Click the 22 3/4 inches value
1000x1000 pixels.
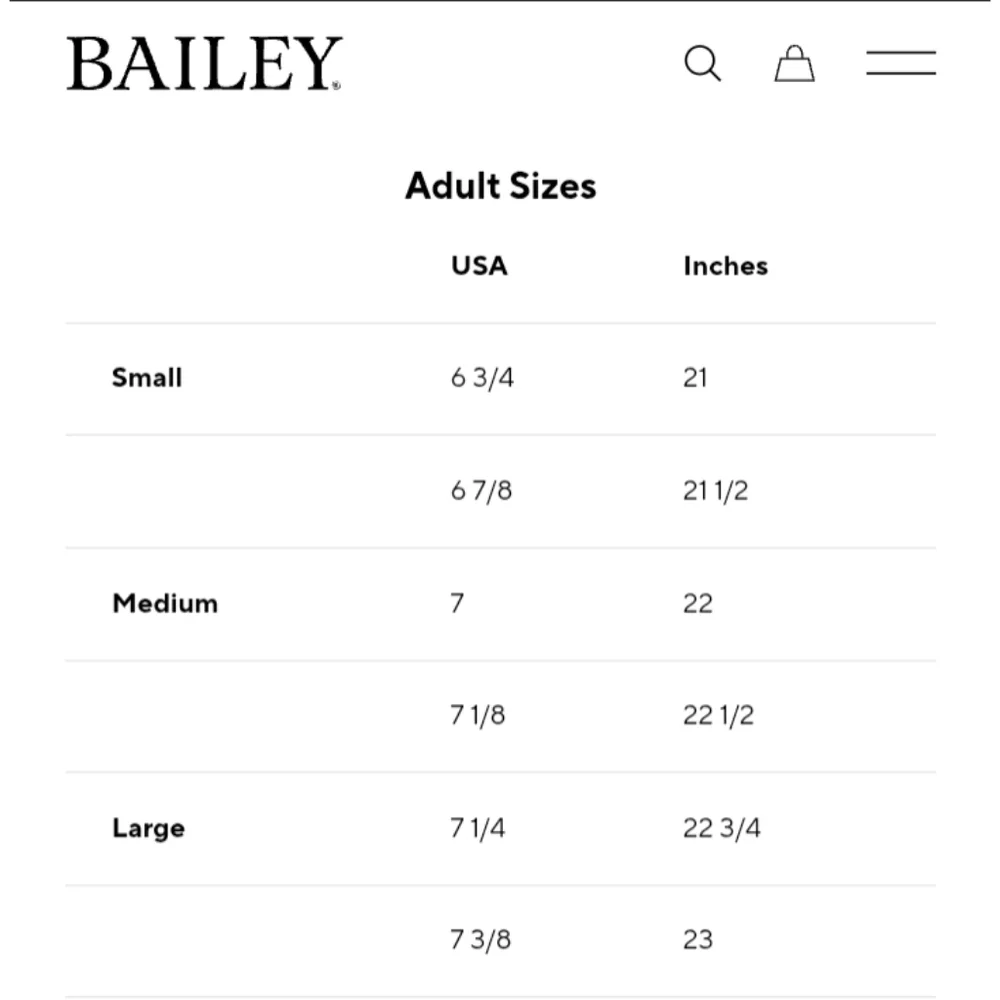click(721, 829)
